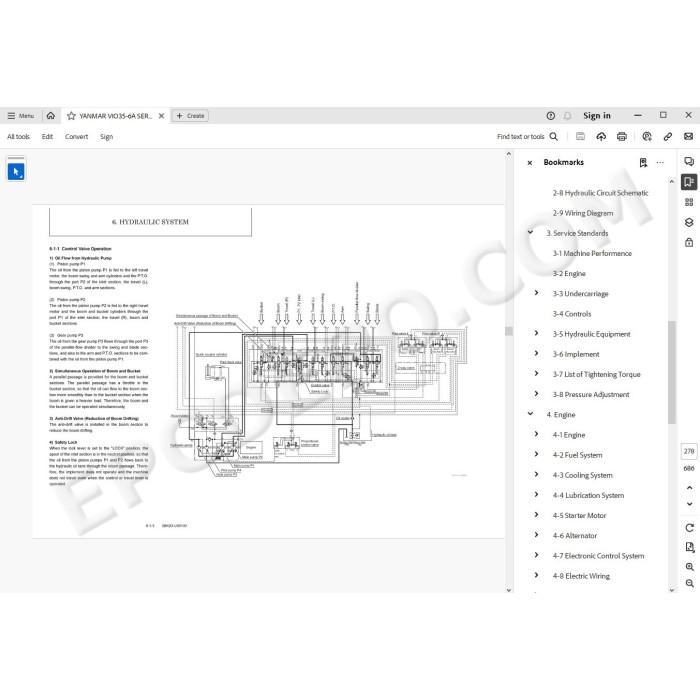Click the Sign in link
Viewport: 700px width, 700px height.
point(596,116)
